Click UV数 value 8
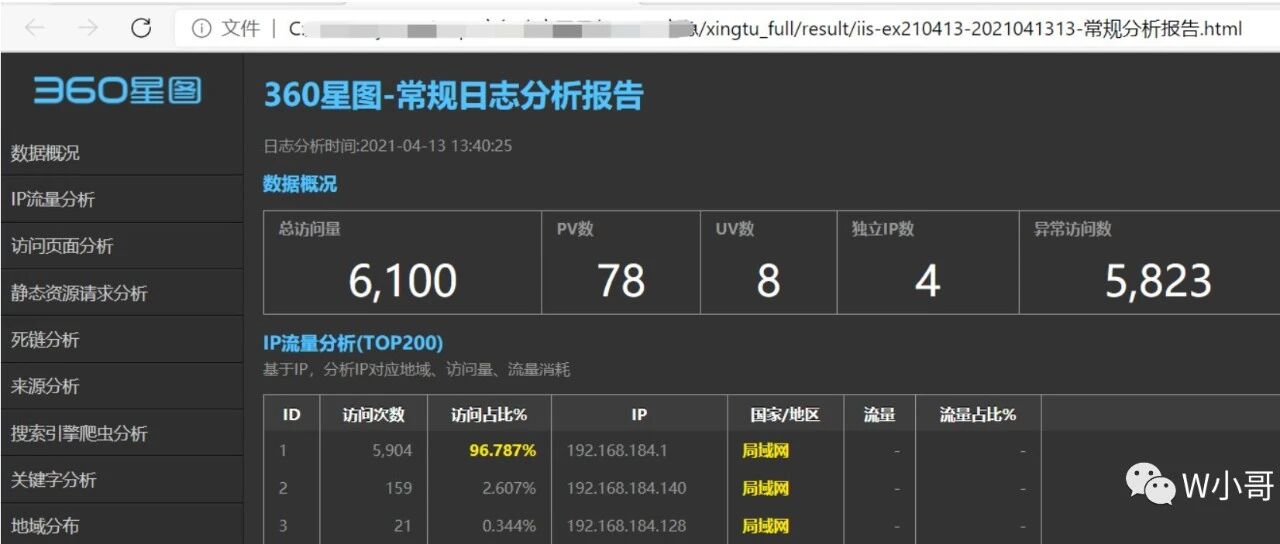1280x544 pixels. 768,281
